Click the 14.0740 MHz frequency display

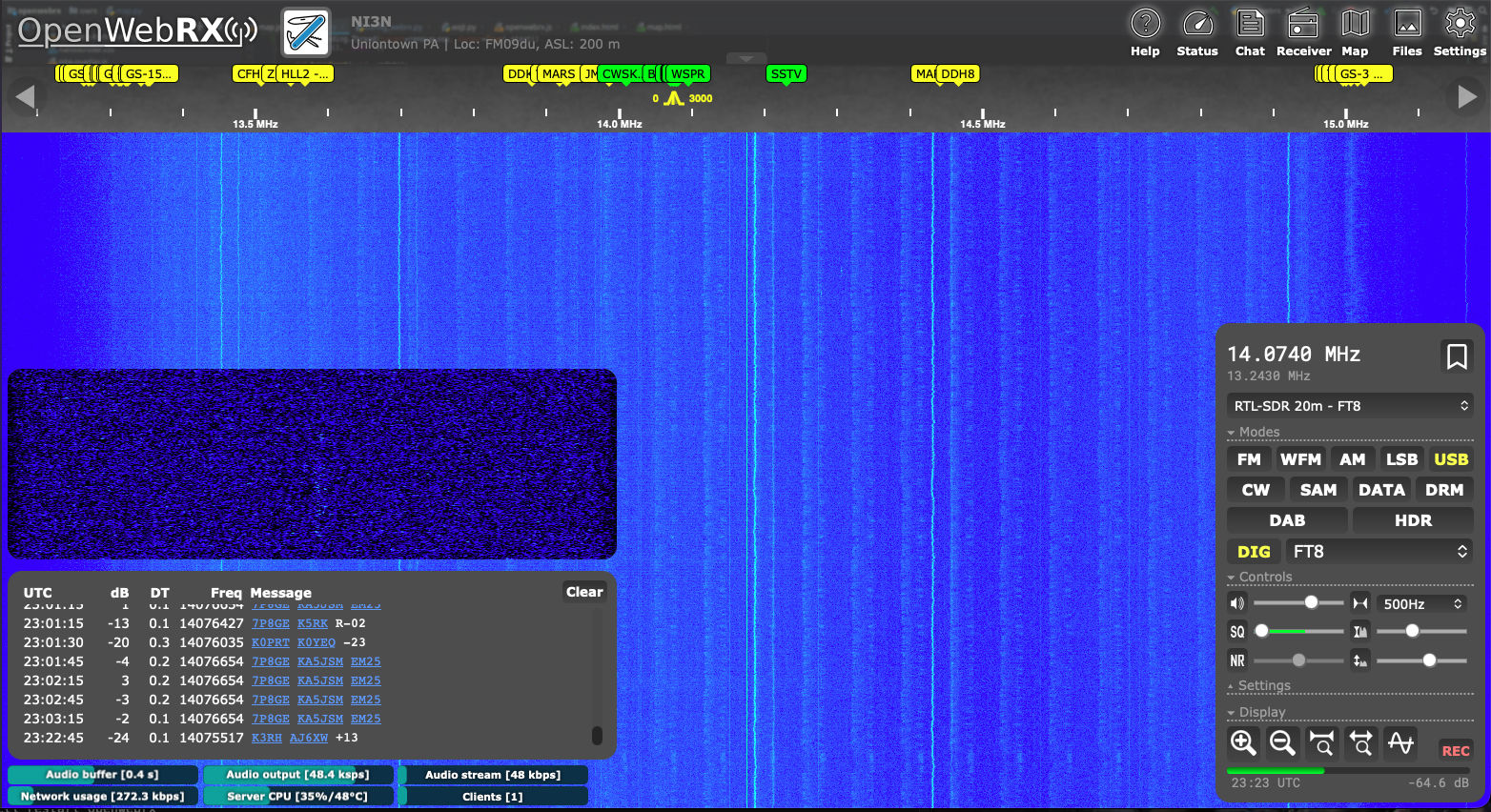[1294, 355]
